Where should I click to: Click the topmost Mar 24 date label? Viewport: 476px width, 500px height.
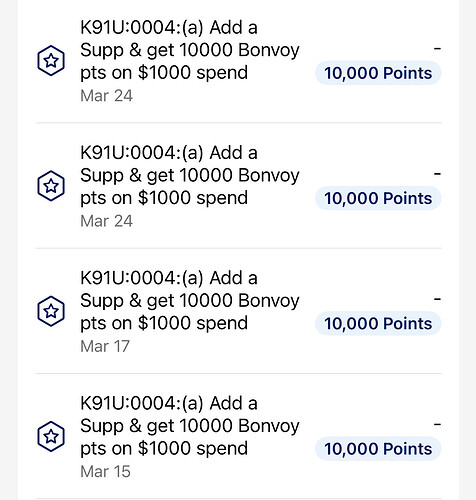(106, 96)
